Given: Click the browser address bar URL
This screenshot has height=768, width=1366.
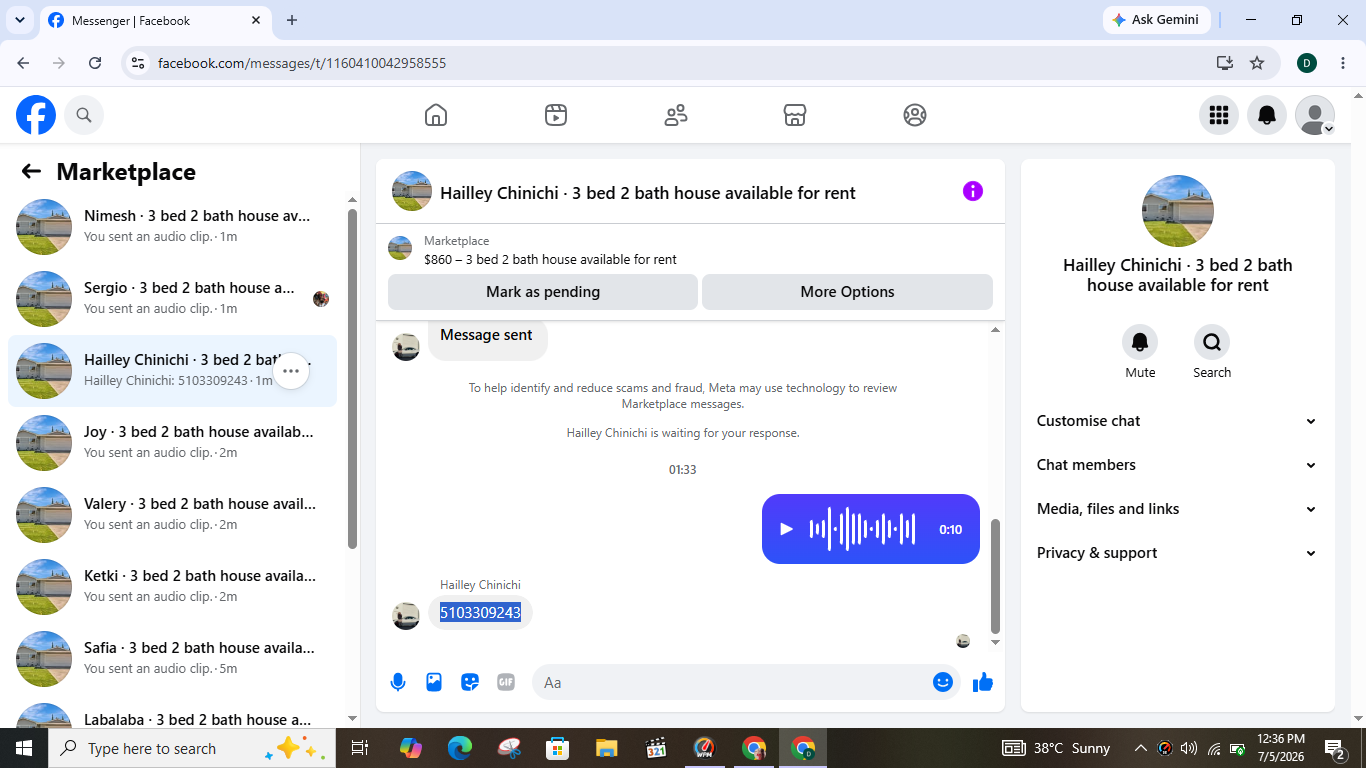Looking at the screenshot, I should pyautogui.click(x=302, y=63).
